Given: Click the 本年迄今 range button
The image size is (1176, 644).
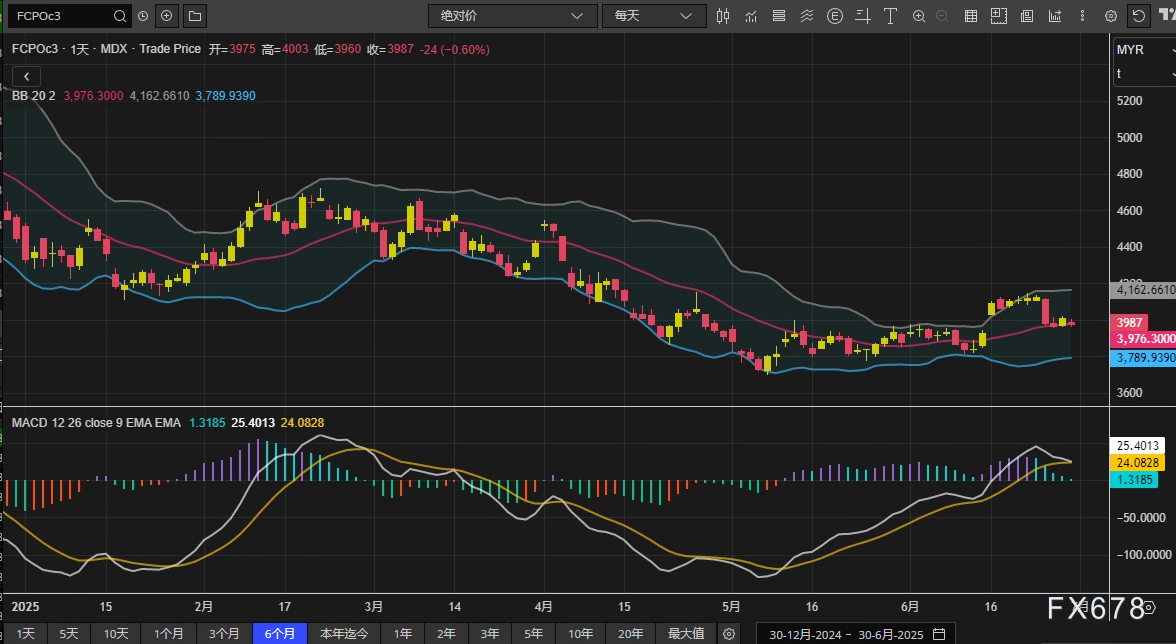Looking at the screenshot, I should point(344,633).
